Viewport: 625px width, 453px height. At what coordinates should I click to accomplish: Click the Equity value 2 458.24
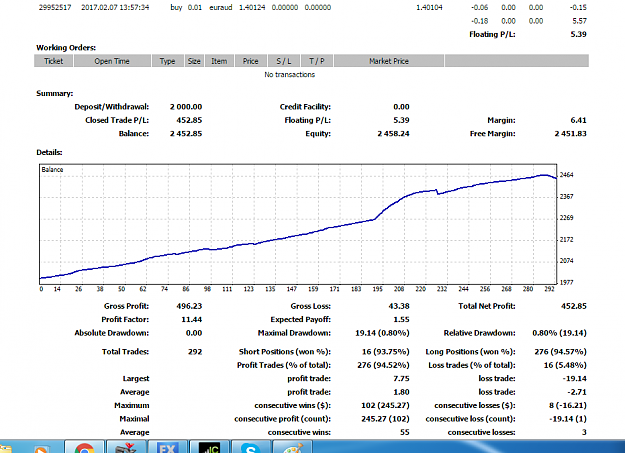(393, 134)
